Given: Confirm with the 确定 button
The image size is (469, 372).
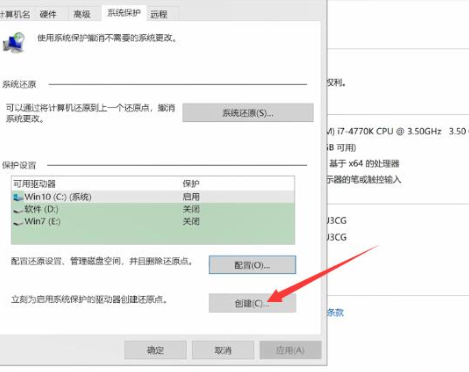Looking at the screenshot, I should 155,350.
